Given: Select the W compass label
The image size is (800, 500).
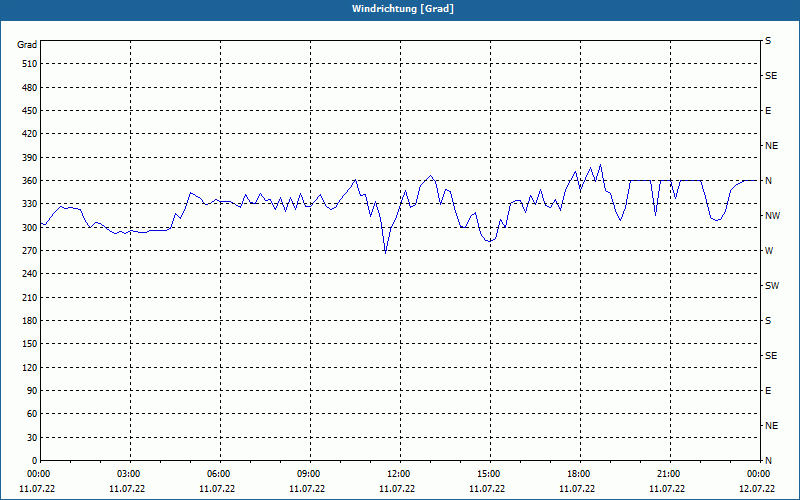Looking at the screenshot, I should [769, 251].
